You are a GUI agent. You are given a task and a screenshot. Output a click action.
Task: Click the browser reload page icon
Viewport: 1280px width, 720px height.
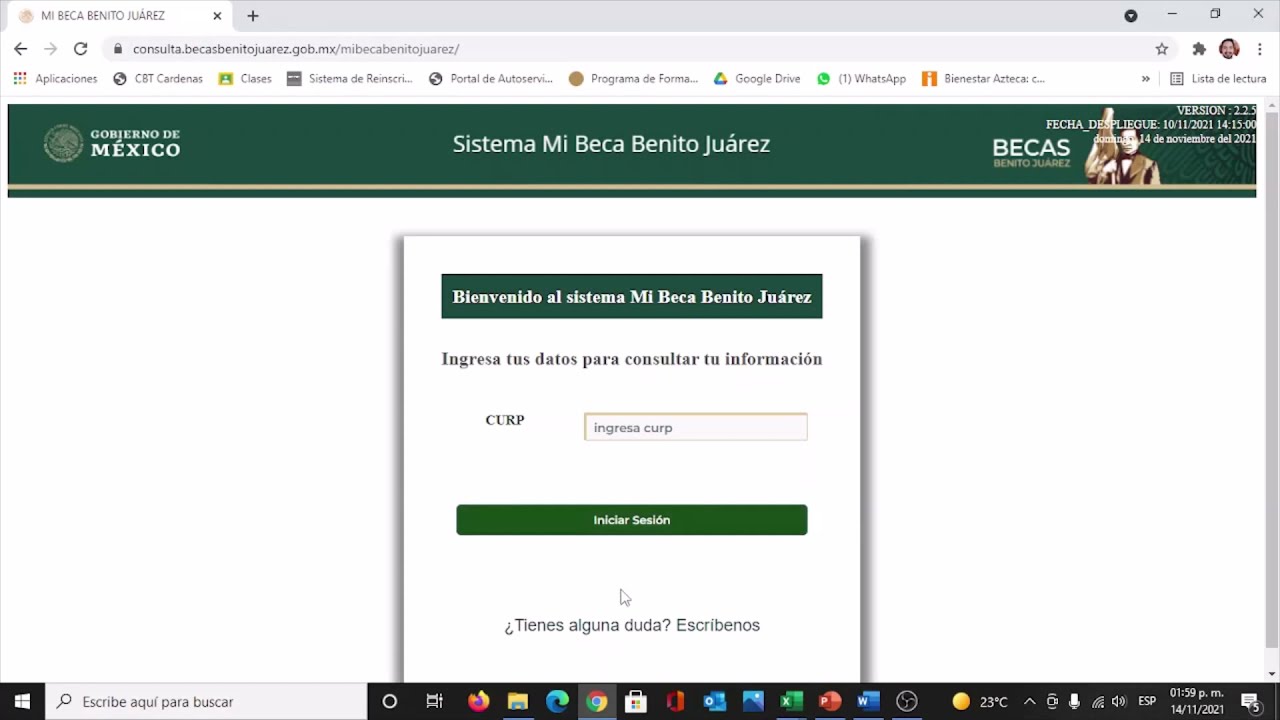pos(80,49)
